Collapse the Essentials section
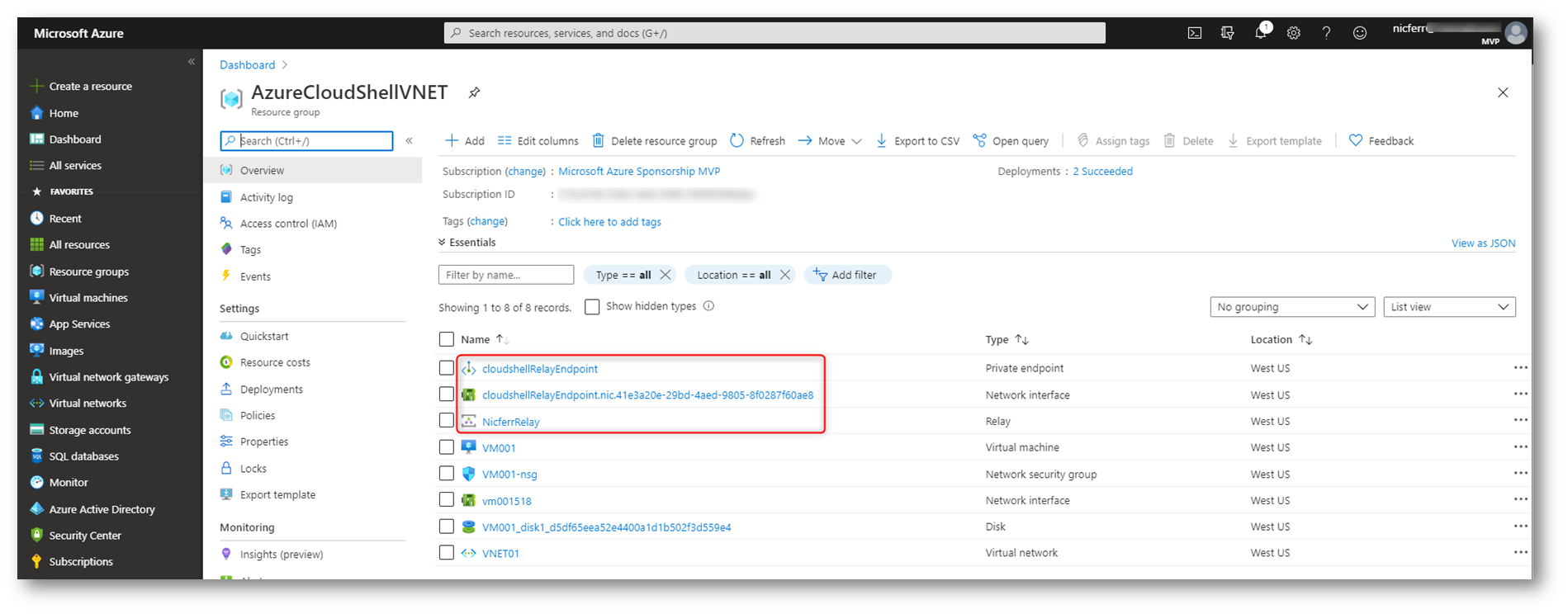This screenshot has width=1568, height=614. point(467,243)
